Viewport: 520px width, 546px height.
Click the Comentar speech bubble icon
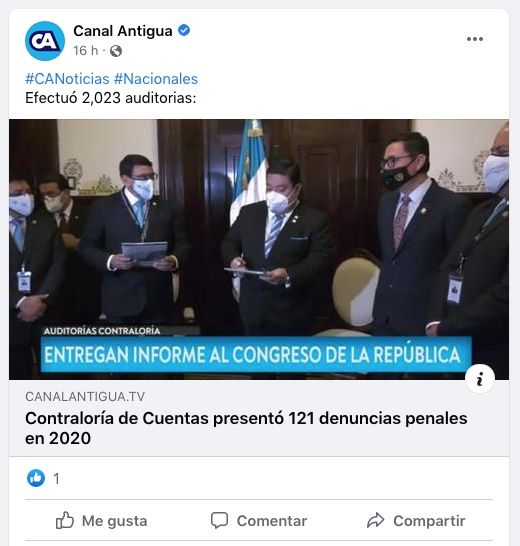pyautogui.click(x=219, y=521)
